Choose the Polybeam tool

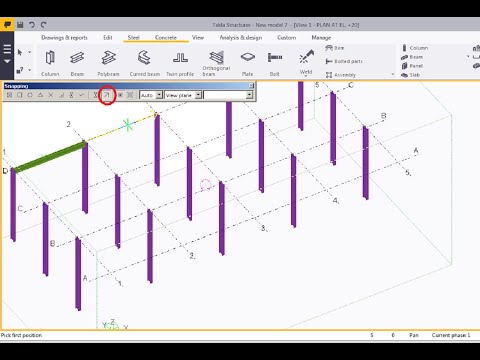point(108,63)
